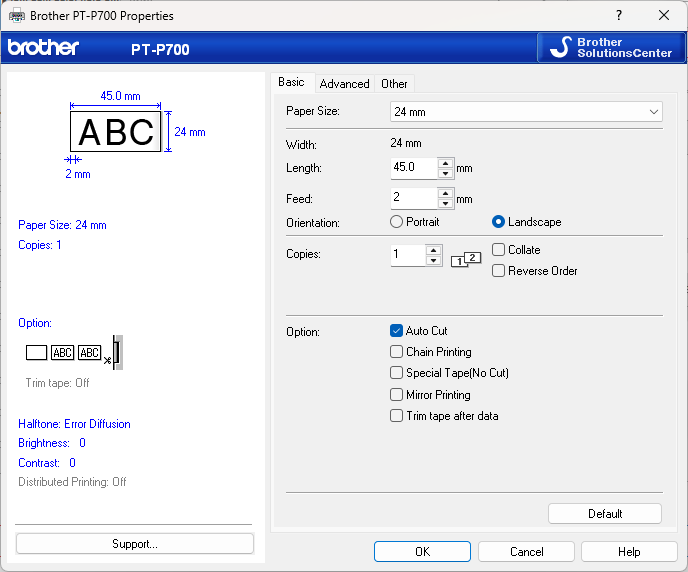
Task: Click the '45.0 mm' preview dimension
Action: coord(120,96)
